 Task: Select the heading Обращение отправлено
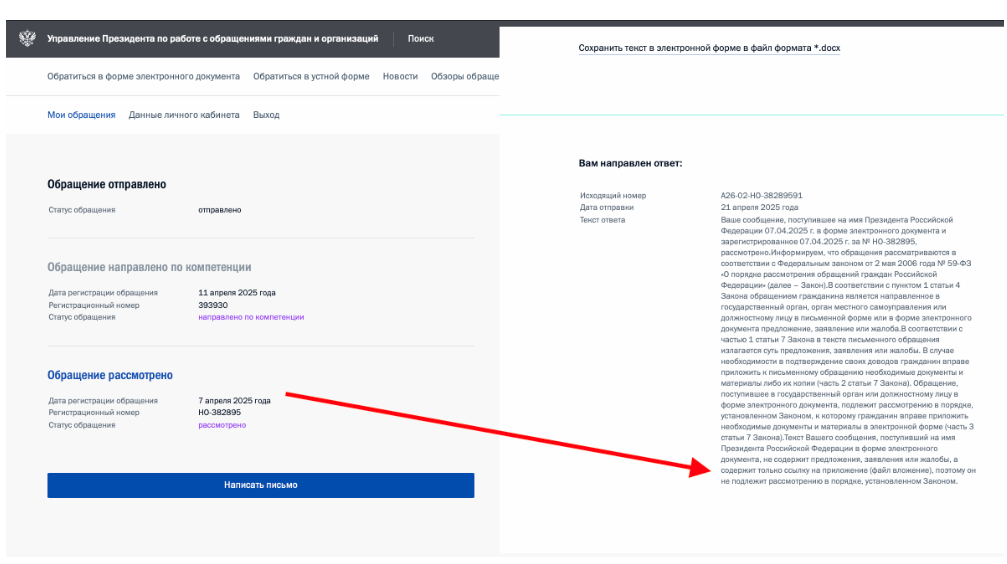click(x=107, y=184)
